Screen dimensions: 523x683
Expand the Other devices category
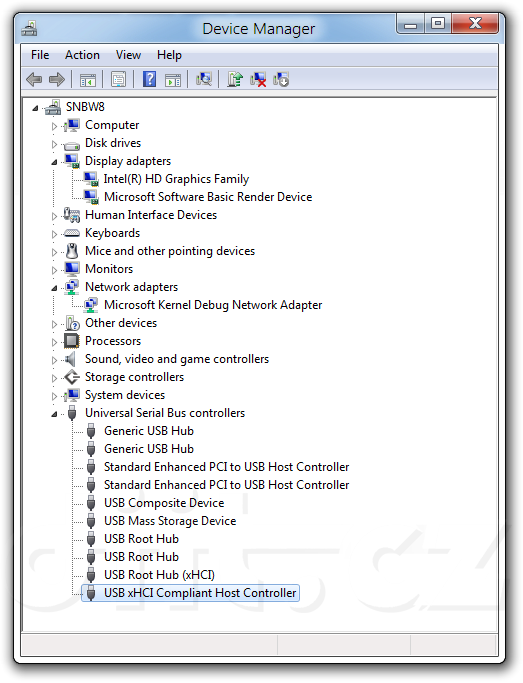tap(54, 324)
